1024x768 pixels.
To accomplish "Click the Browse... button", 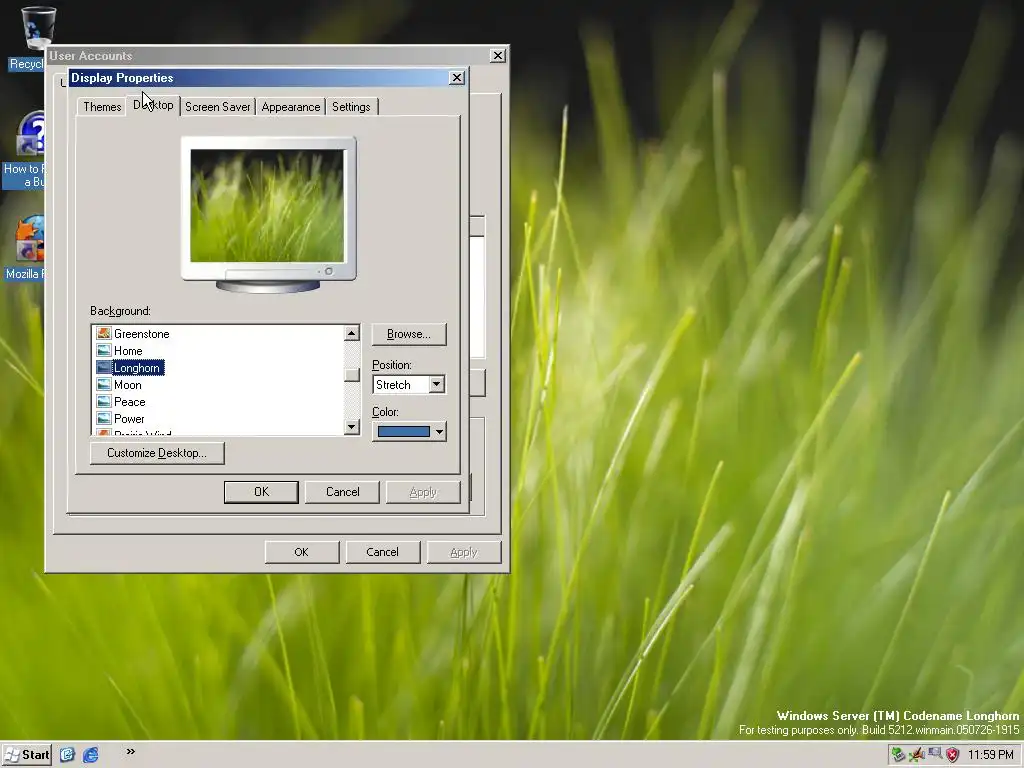I will tap(409, 334).
